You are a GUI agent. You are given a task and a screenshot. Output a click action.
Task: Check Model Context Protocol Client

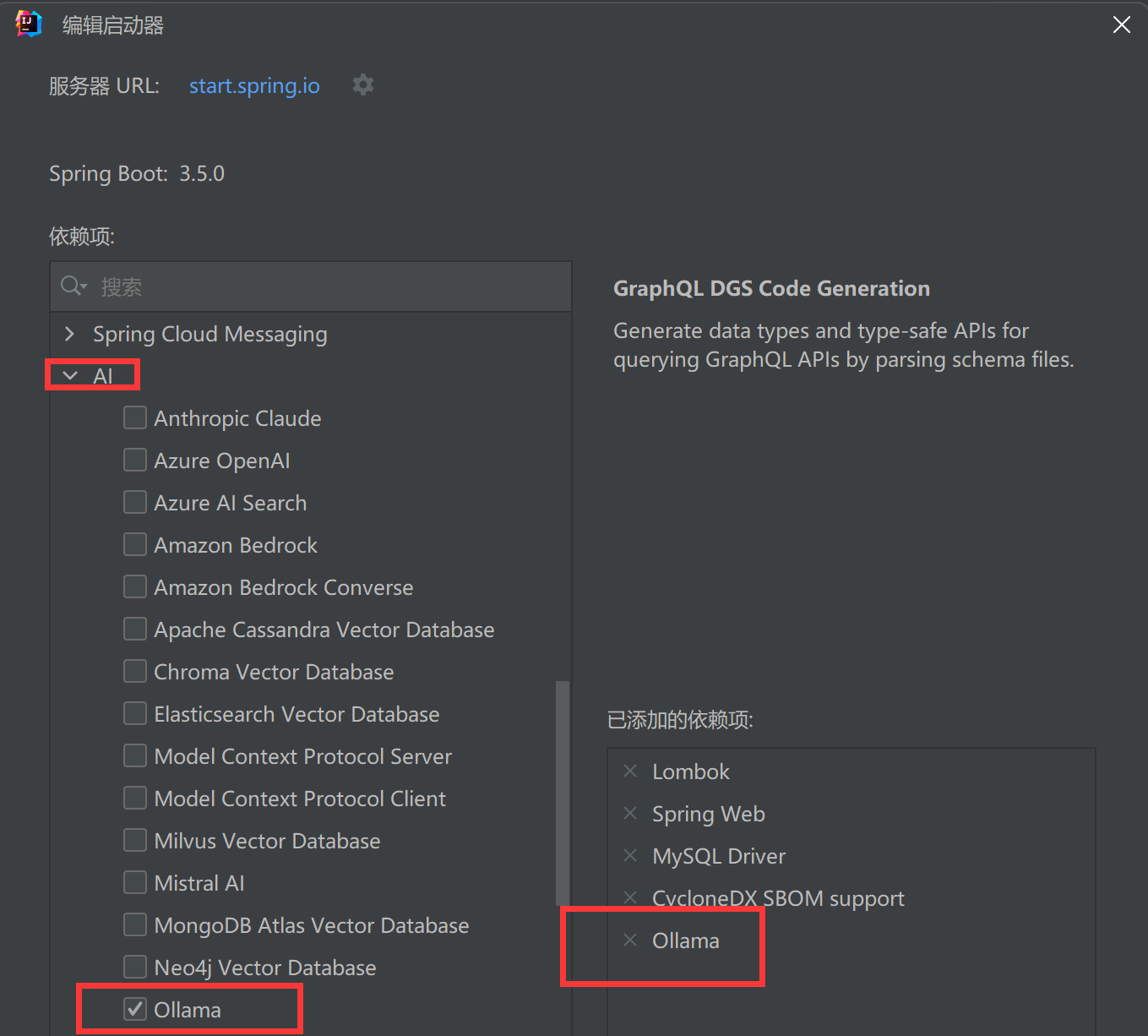pos(135,798)
